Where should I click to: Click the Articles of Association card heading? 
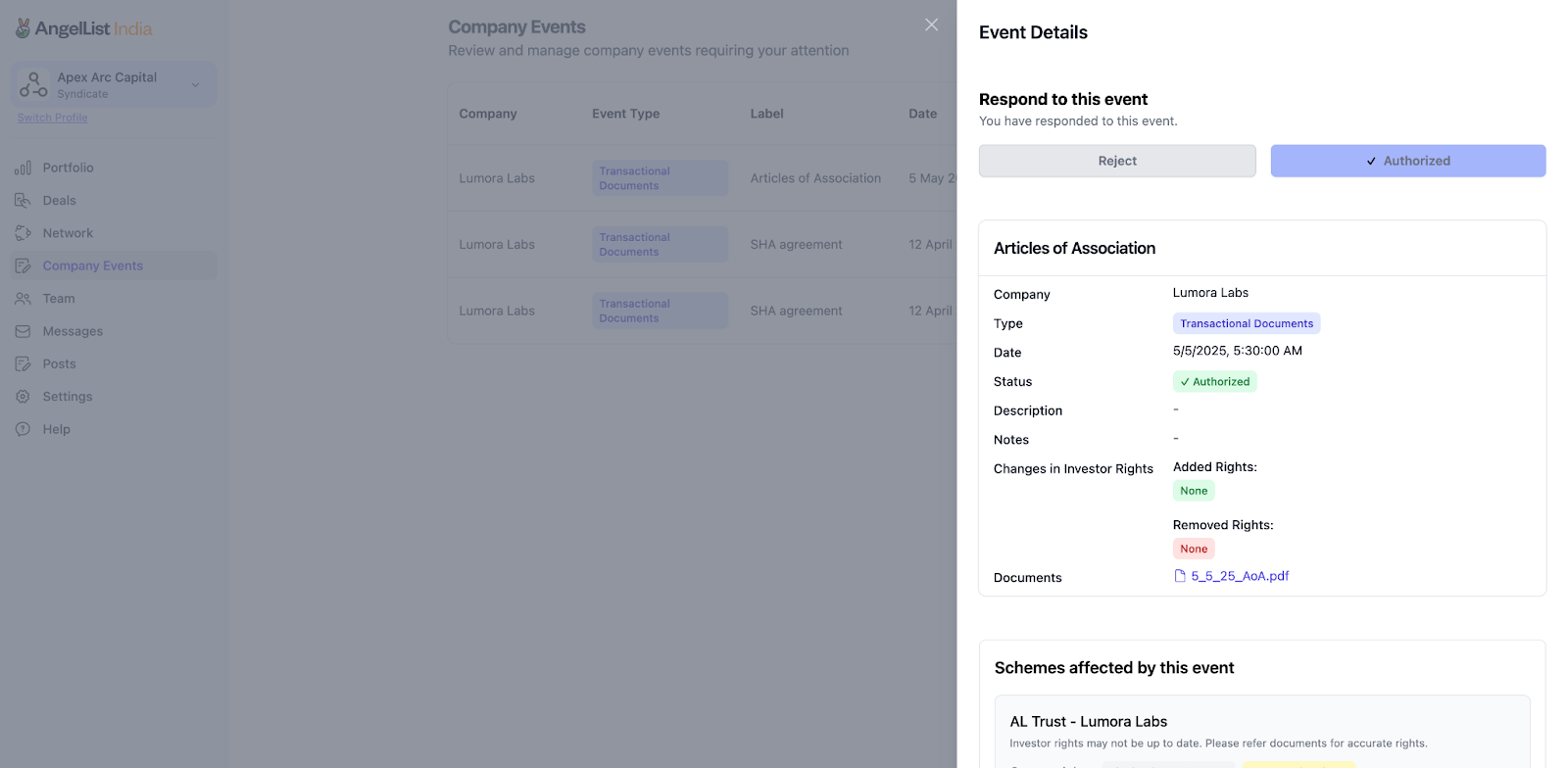point(1074,248)
